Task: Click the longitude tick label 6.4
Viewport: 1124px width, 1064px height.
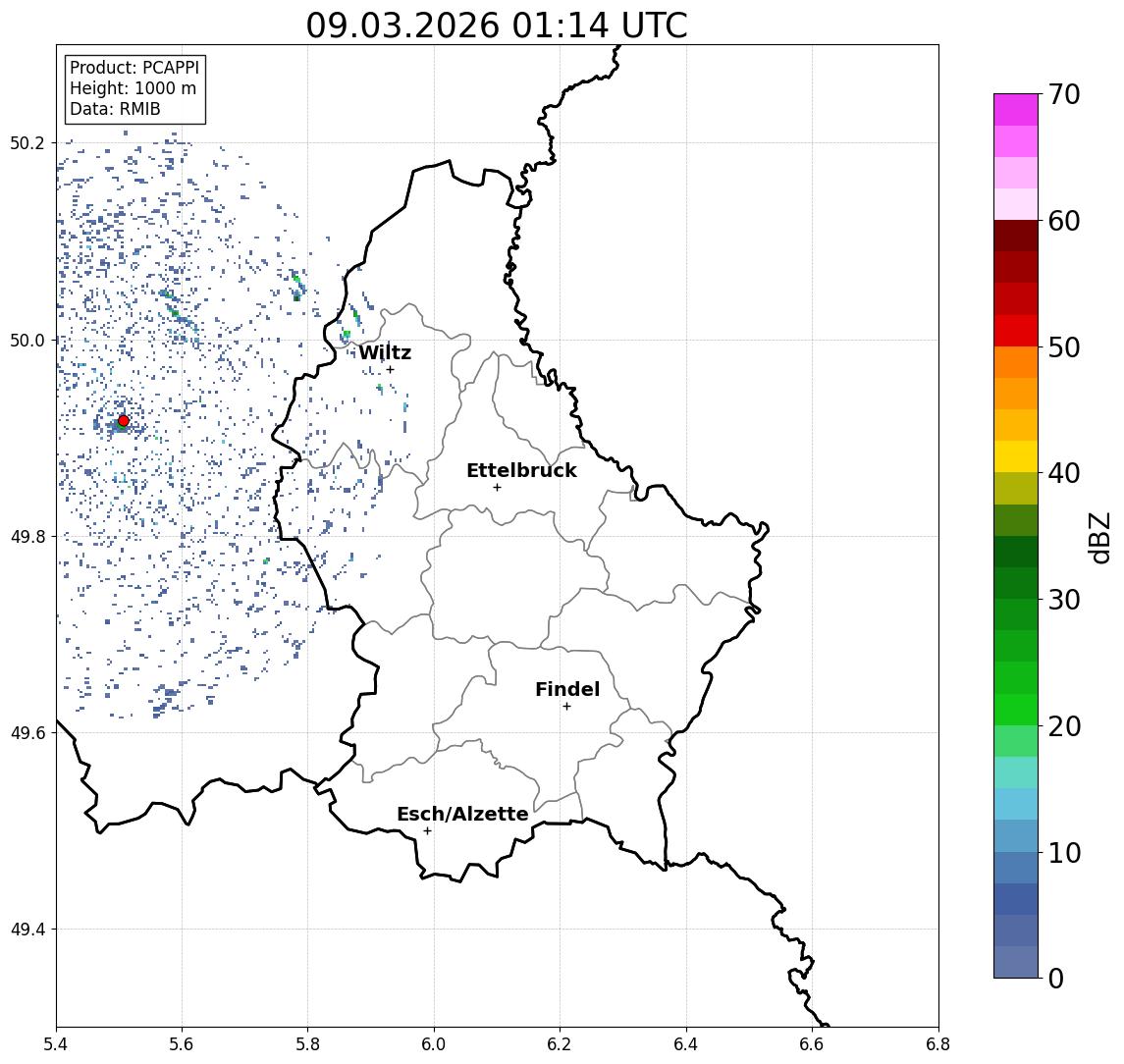Action: point(686,1044)
